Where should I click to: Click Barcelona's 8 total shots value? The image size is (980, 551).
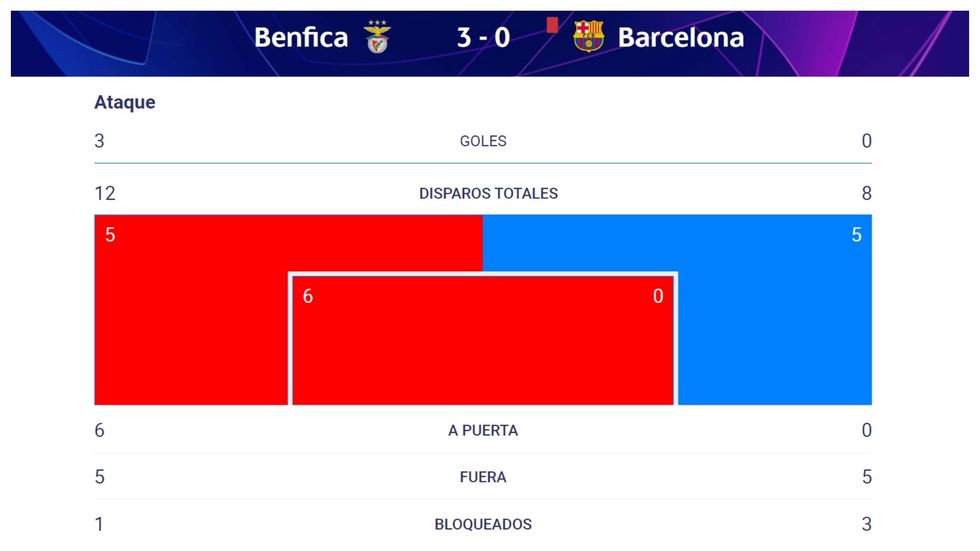[x=866, y=193]
